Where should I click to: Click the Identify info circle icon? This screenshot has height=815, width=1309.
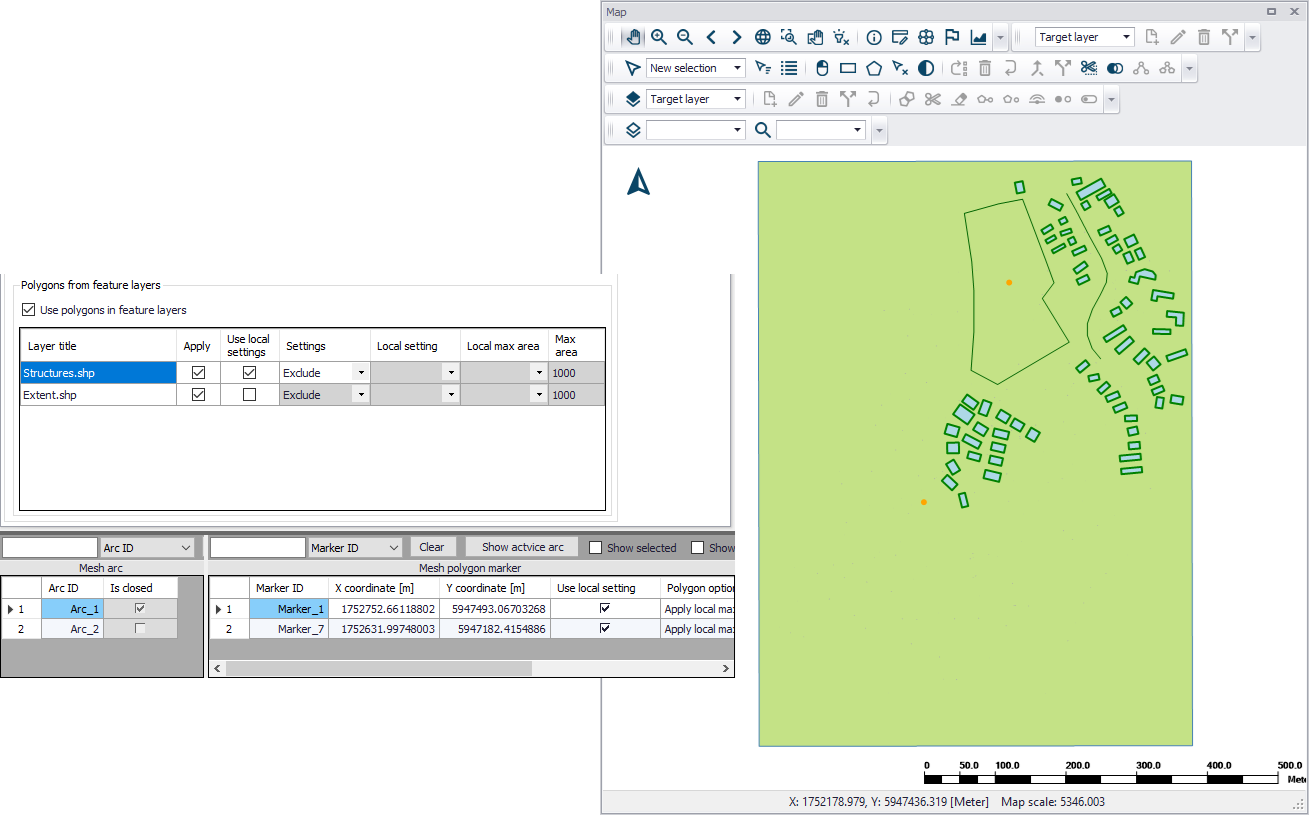tap(874, 37)
